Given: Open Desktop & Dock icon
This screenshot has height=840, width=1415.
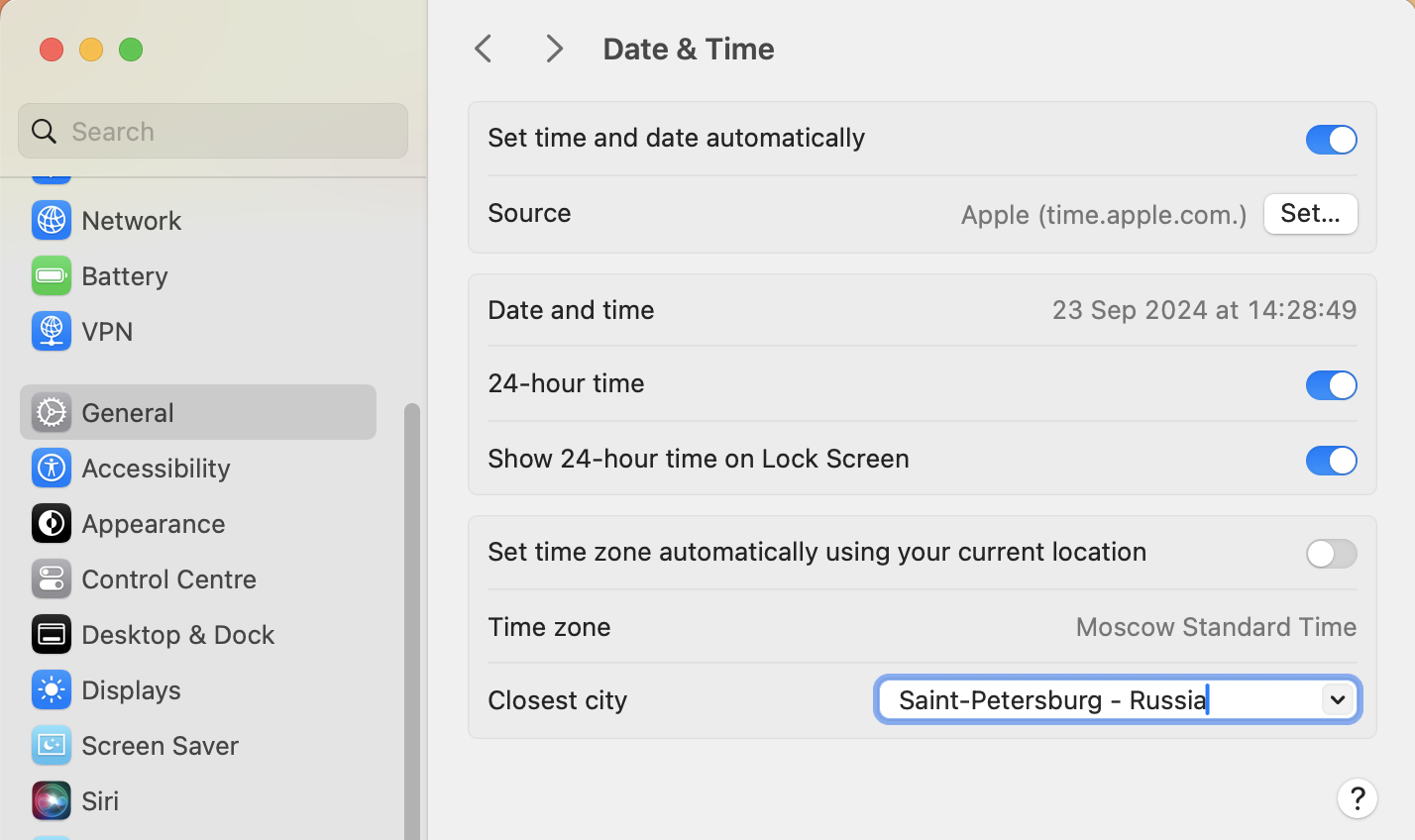Looking at the screenshot, I should 51,635.
